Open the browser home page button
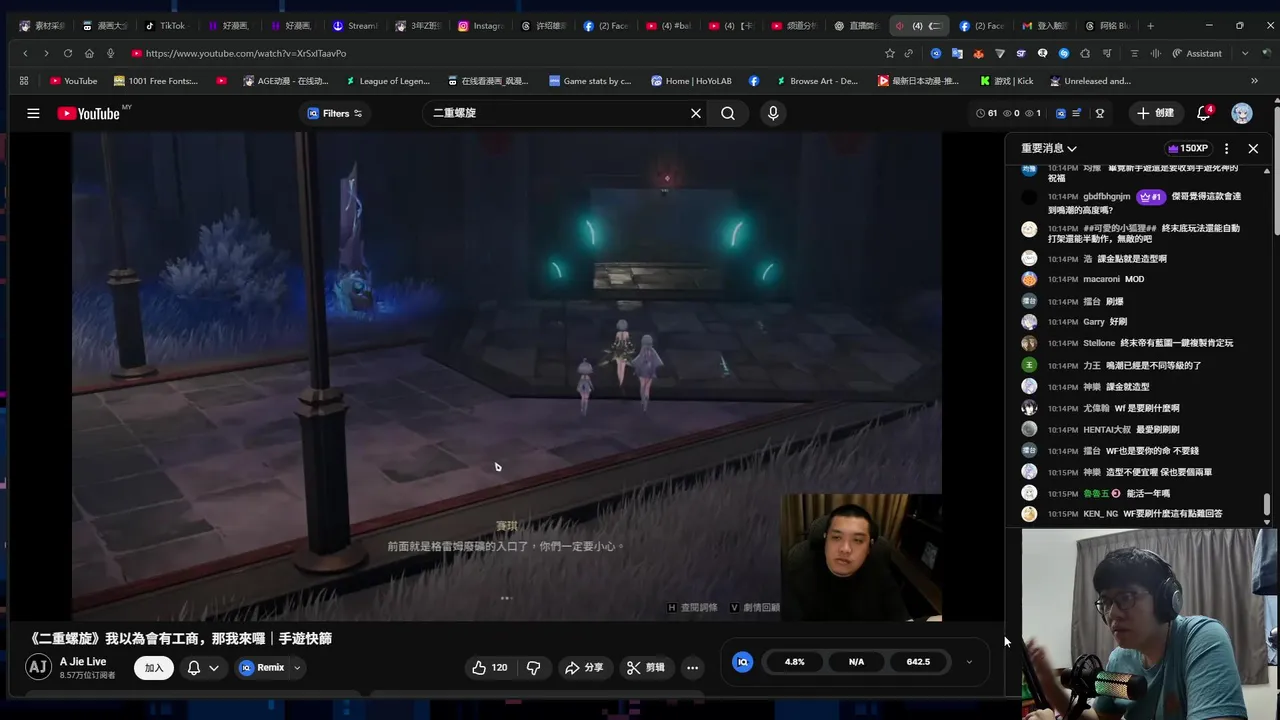 click(89, 53)
